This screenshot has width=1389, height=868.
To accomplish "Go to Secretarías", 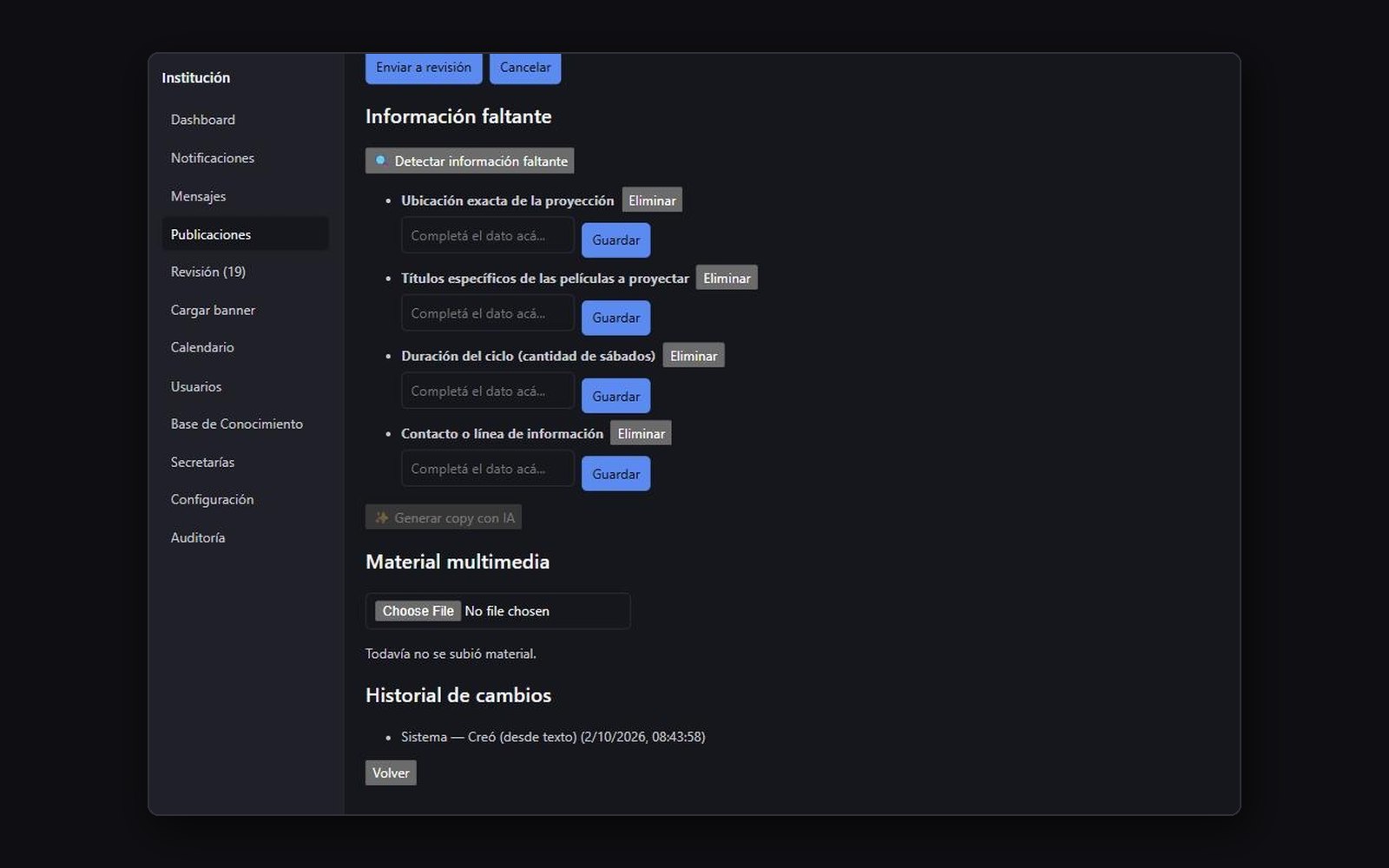I will (x=245, y=462).
